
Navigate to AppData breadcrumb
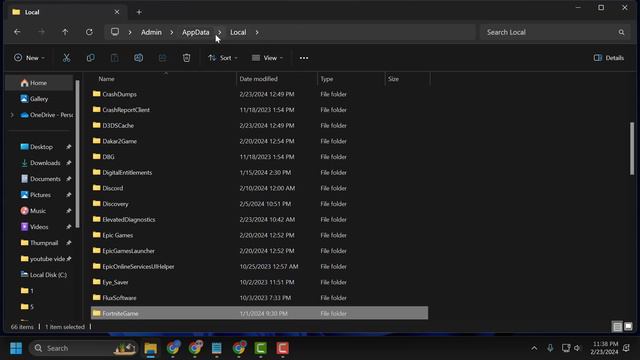196,32
